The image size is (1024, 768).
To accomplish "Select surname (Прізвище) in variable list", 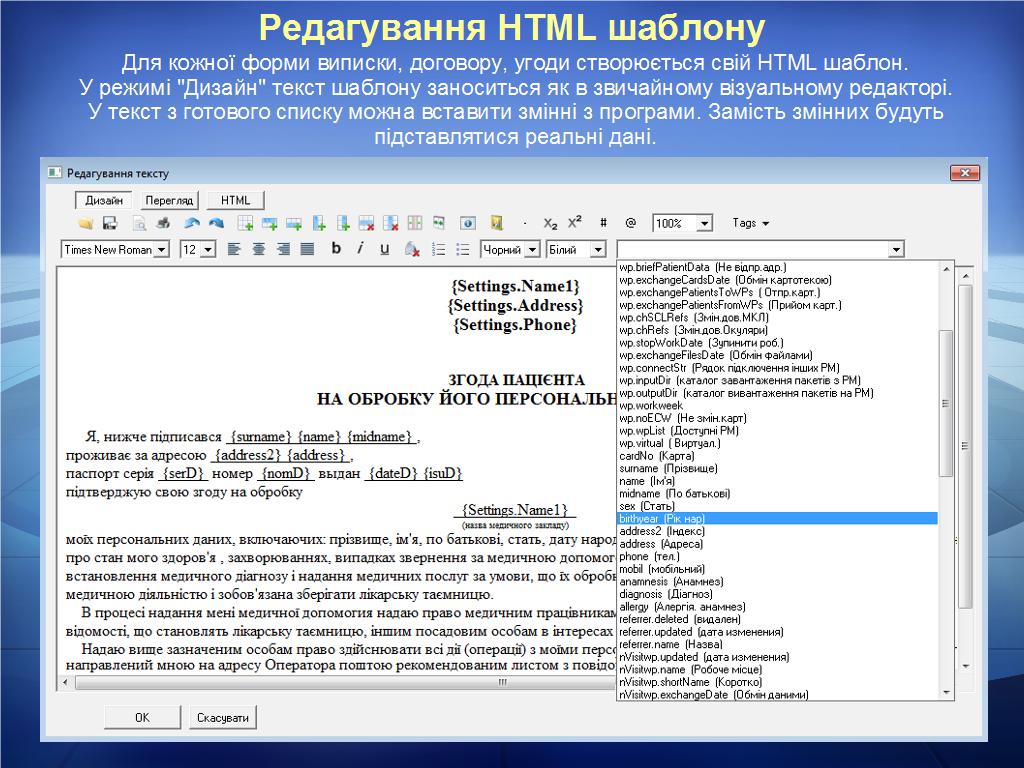I will point(668,468).
